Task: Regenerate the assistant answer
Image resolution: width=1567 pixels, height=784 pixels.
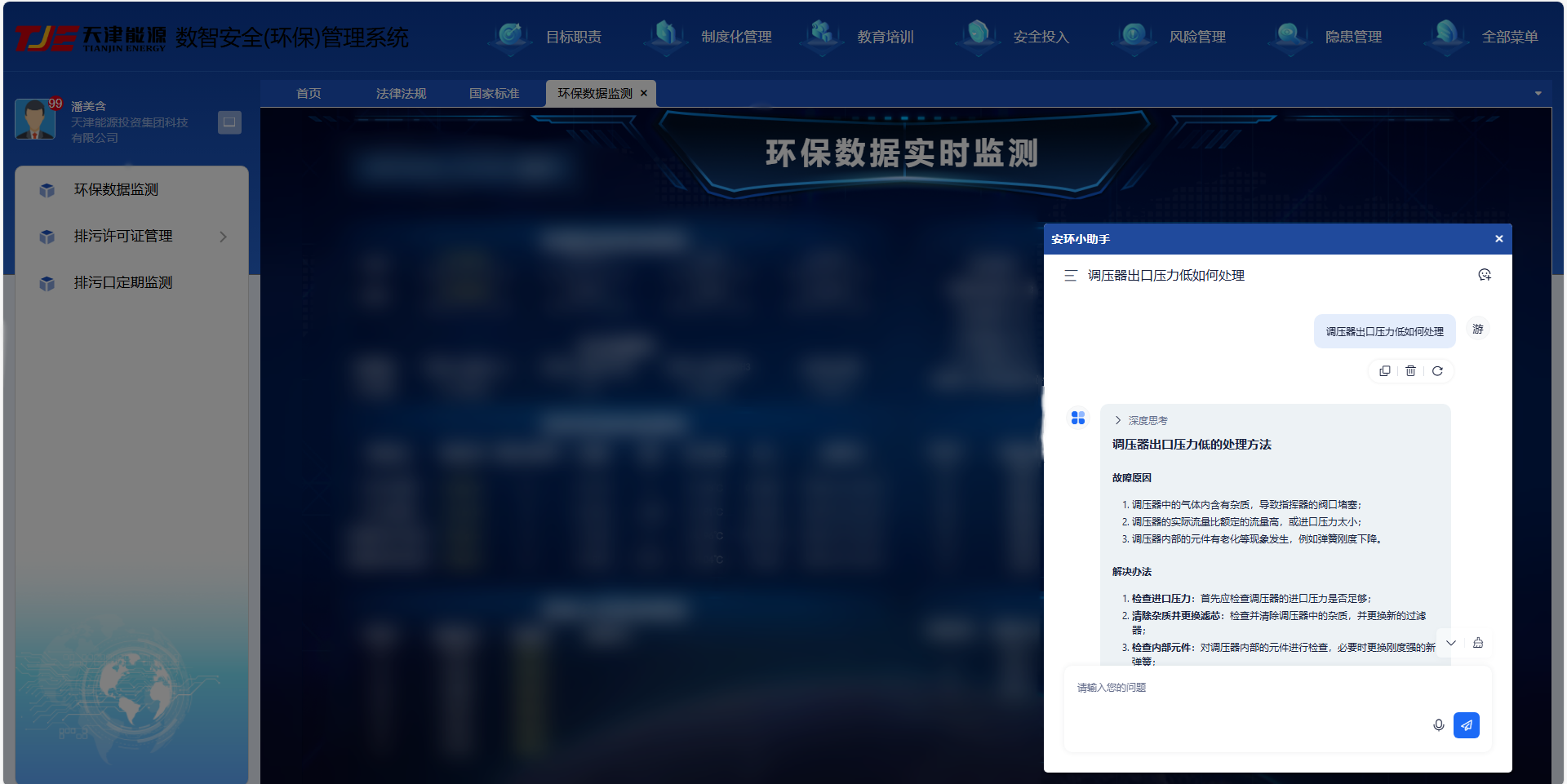Action: point(1437,371)
